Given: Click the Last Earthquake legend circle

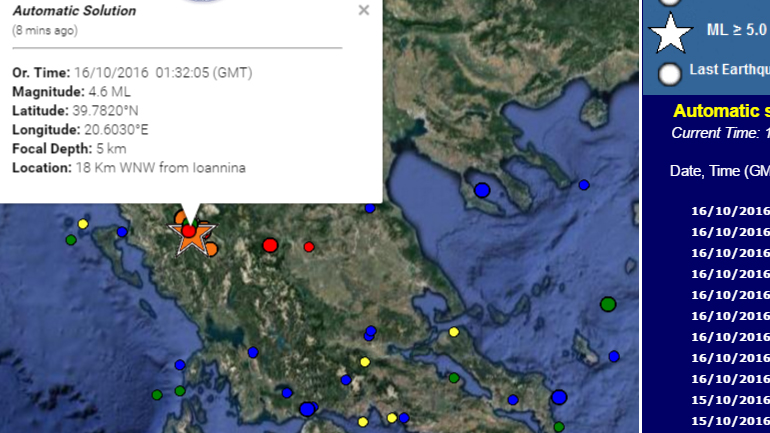Looking at the screenshot, I should click(x=670, y=74).
